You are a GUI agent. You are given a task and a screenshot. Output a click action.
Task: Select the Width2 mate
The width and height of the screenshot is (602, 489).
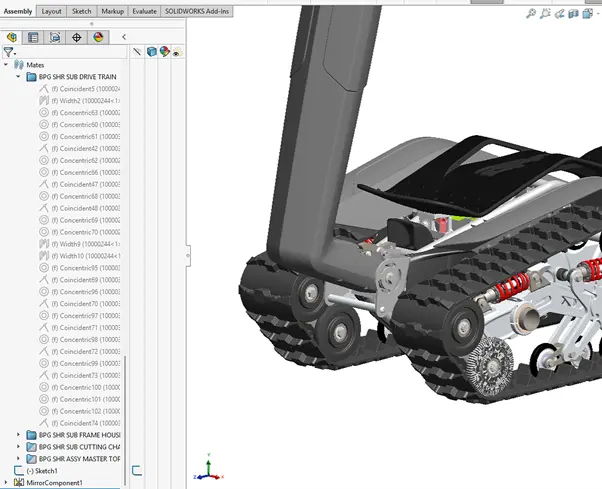pyautogui.click(x=86, y=101)
